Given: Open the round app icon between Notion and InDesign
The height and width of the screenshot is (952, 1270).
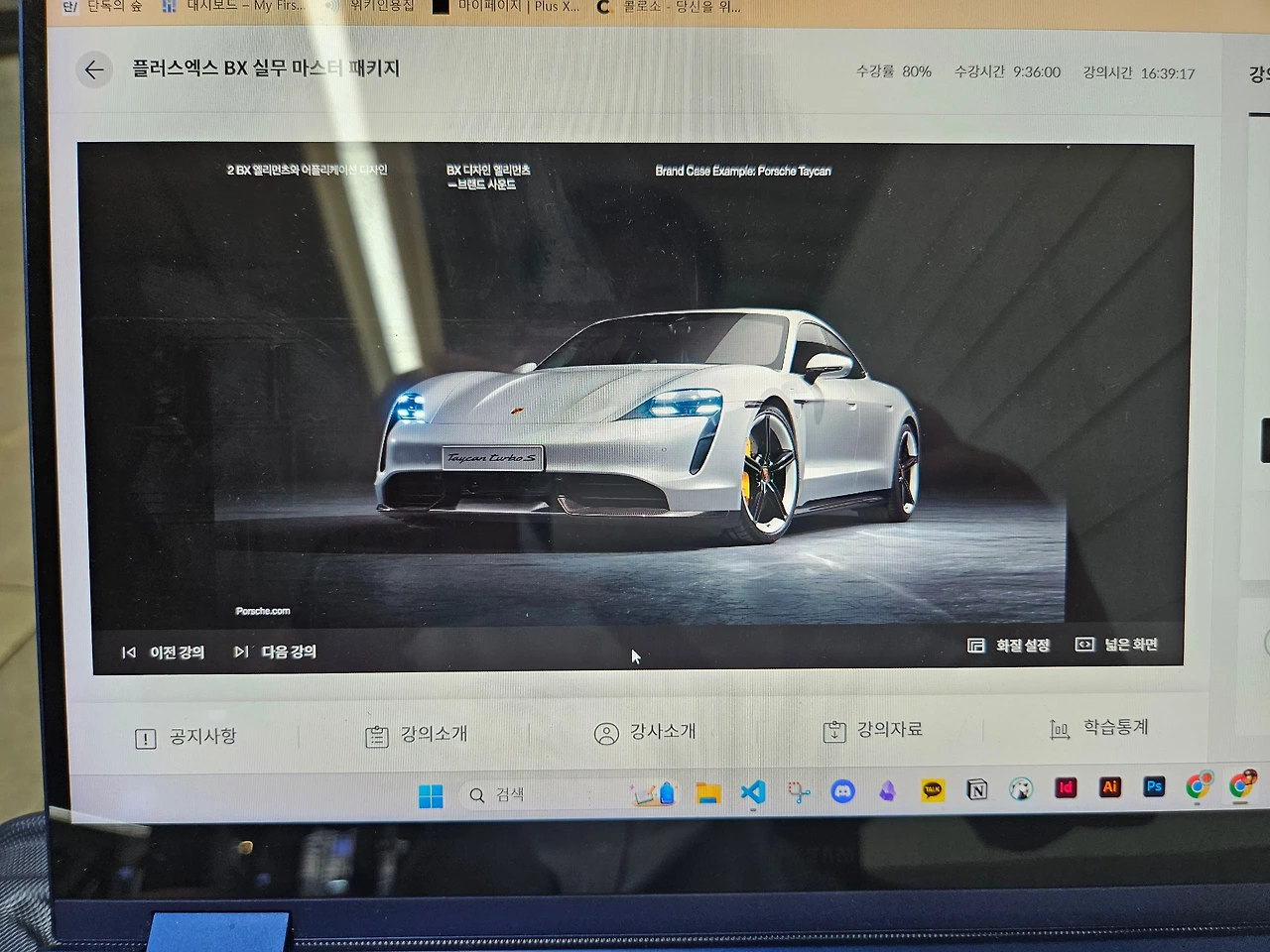Looking at the screenshot, I should [x=1021, y=788].
